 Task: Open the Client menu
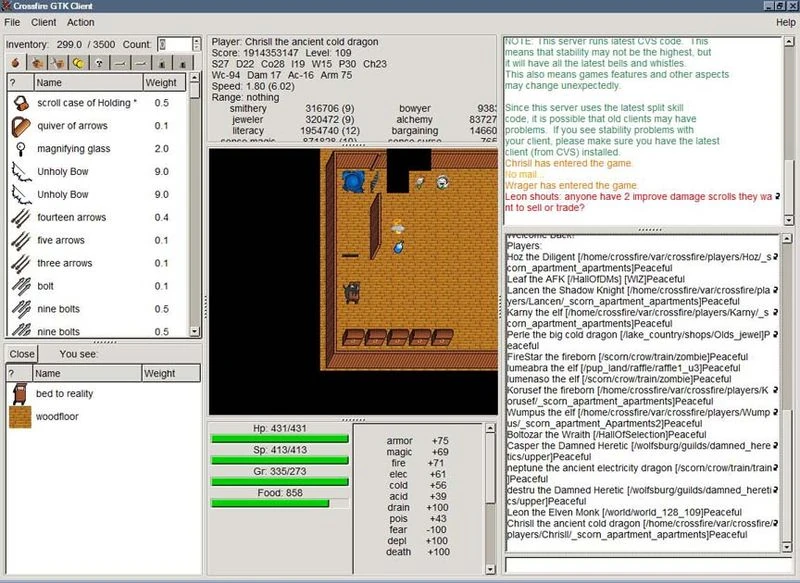(43, 21)
